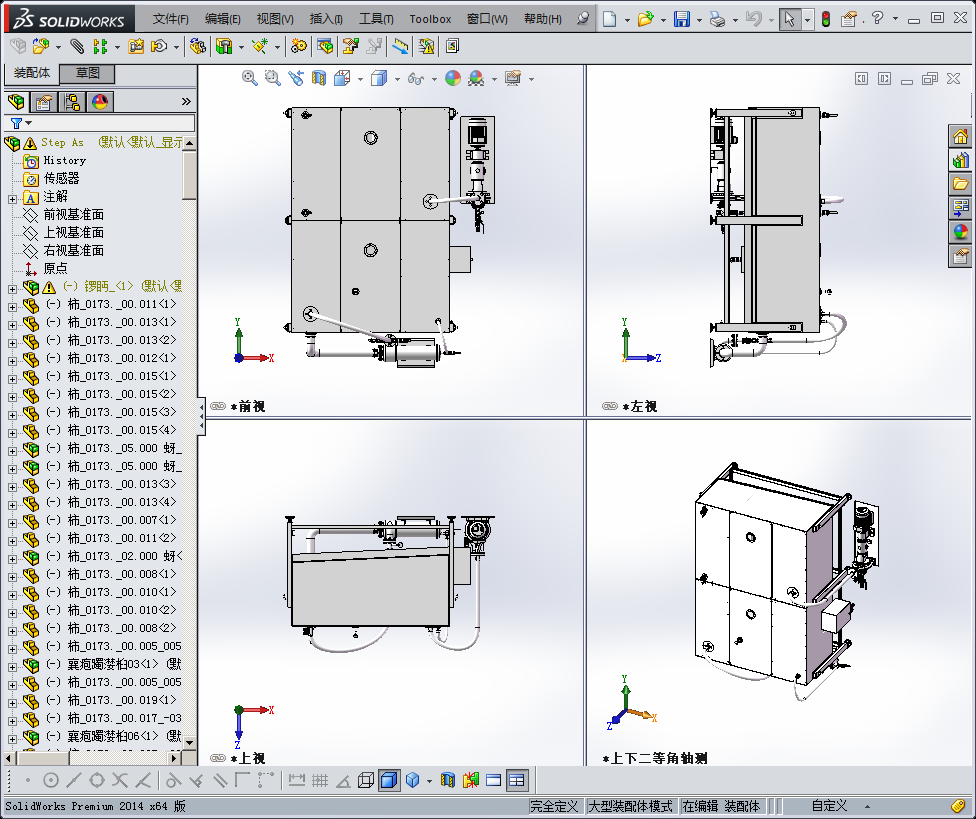976x819 pixels.
Task: Click the Print icon
Action: tap(718, 19)
